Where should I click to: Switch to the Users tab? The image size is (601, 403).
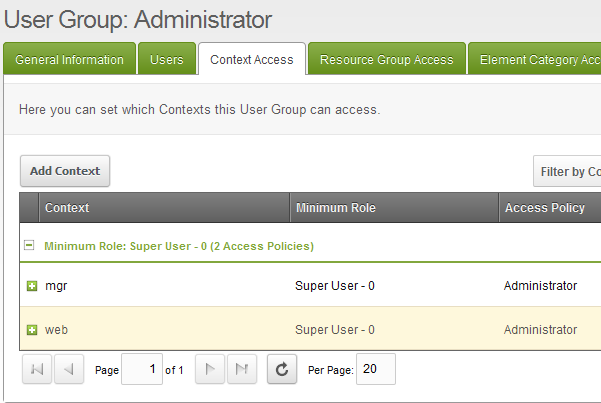[166, 60]
